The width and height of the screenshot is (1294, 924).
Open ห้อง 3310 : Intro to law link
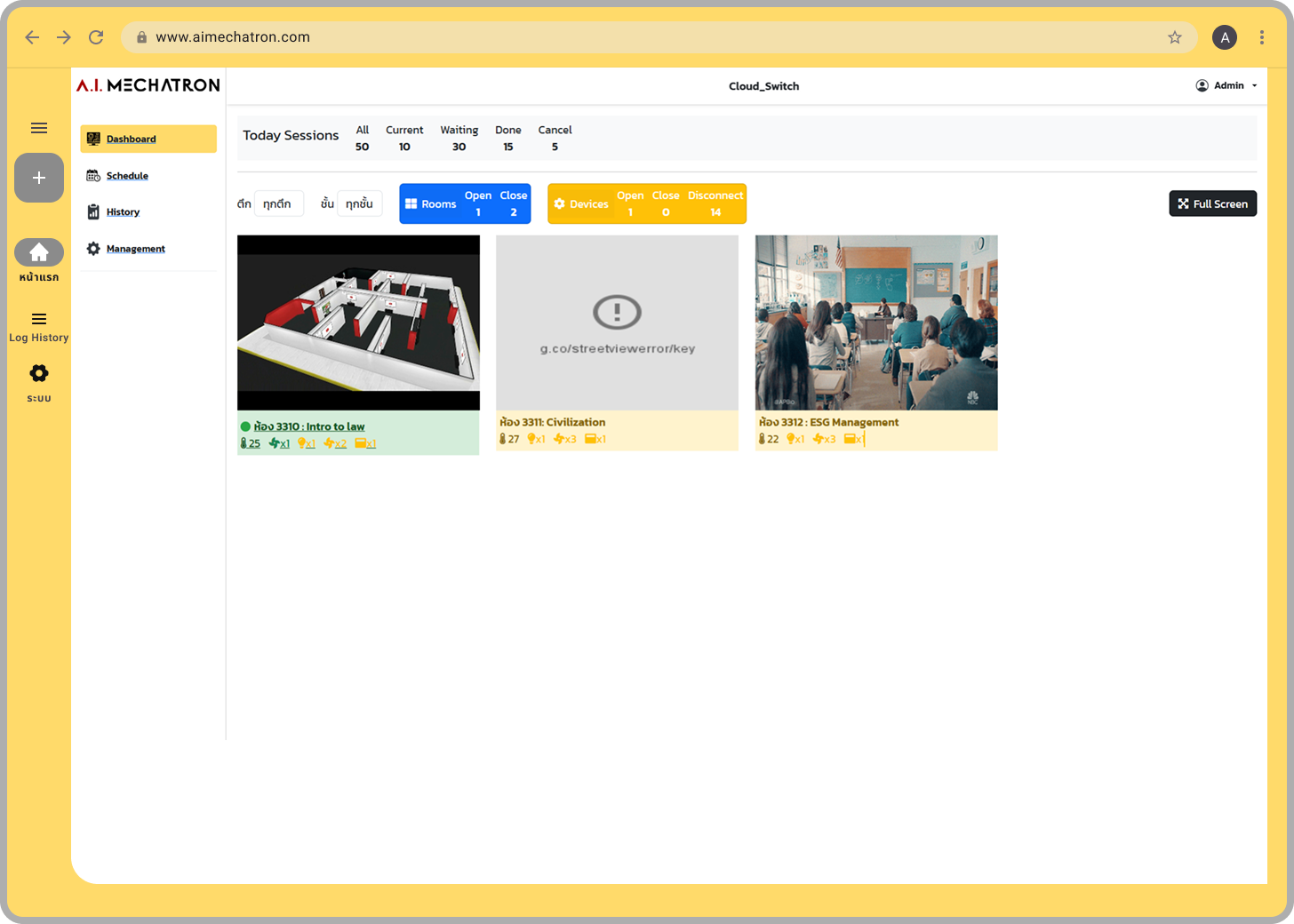click(309, 426)
